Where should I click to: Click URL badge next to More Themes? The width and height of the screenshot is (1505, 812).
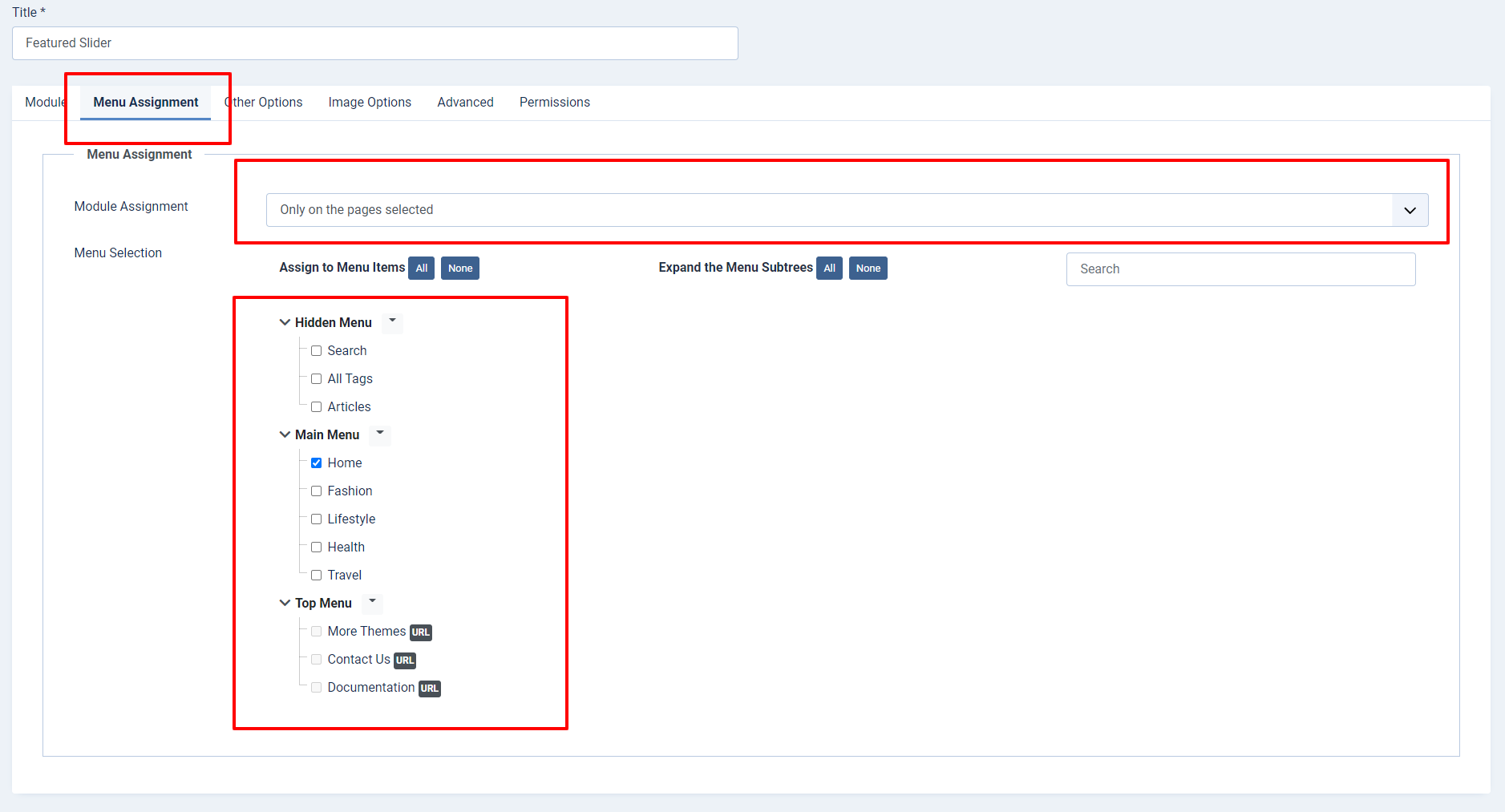pos(421,632)
